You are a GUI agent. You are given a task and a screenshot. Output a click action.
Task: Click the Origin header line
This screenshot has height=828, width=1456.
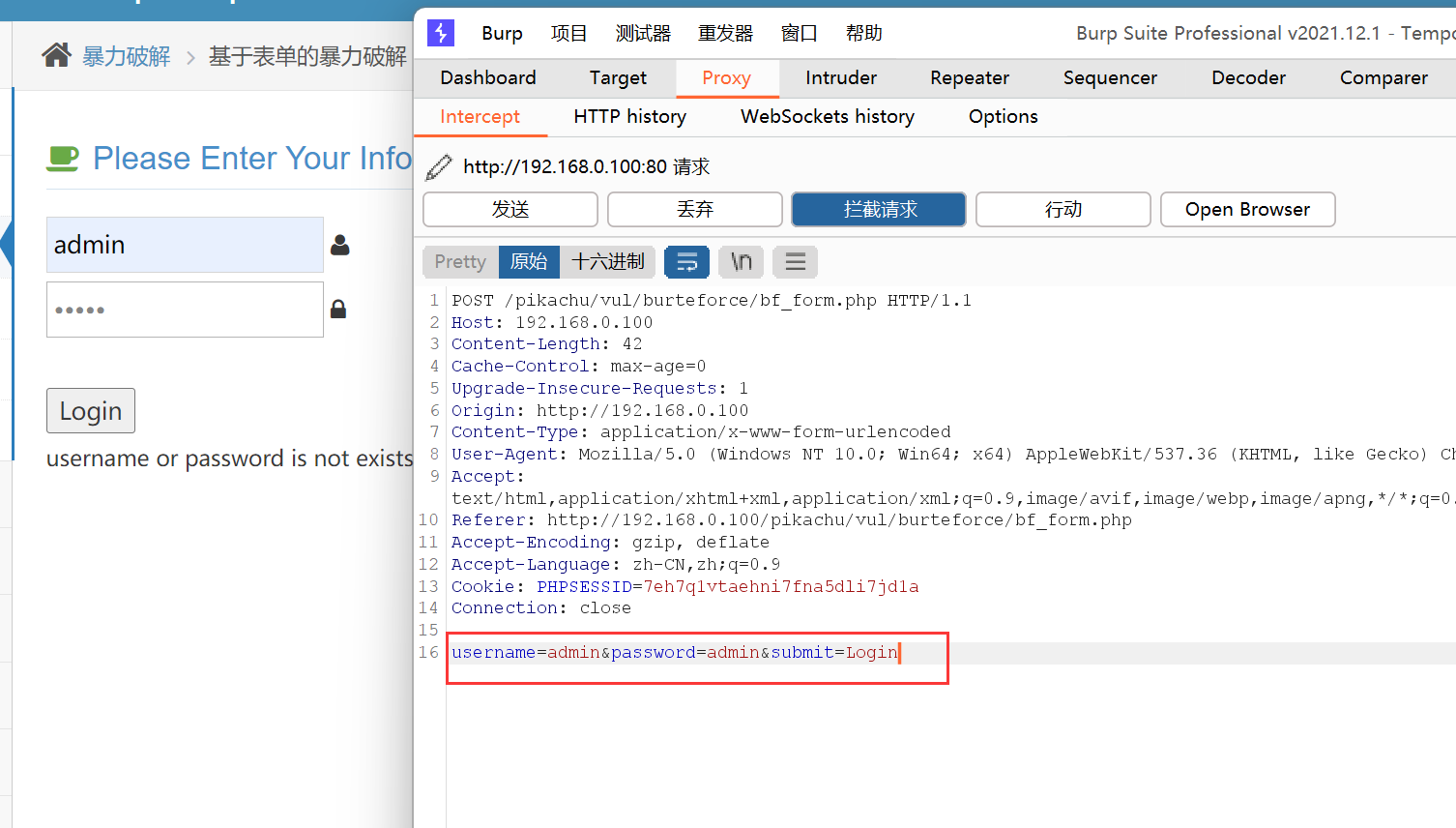coord(600,411)
